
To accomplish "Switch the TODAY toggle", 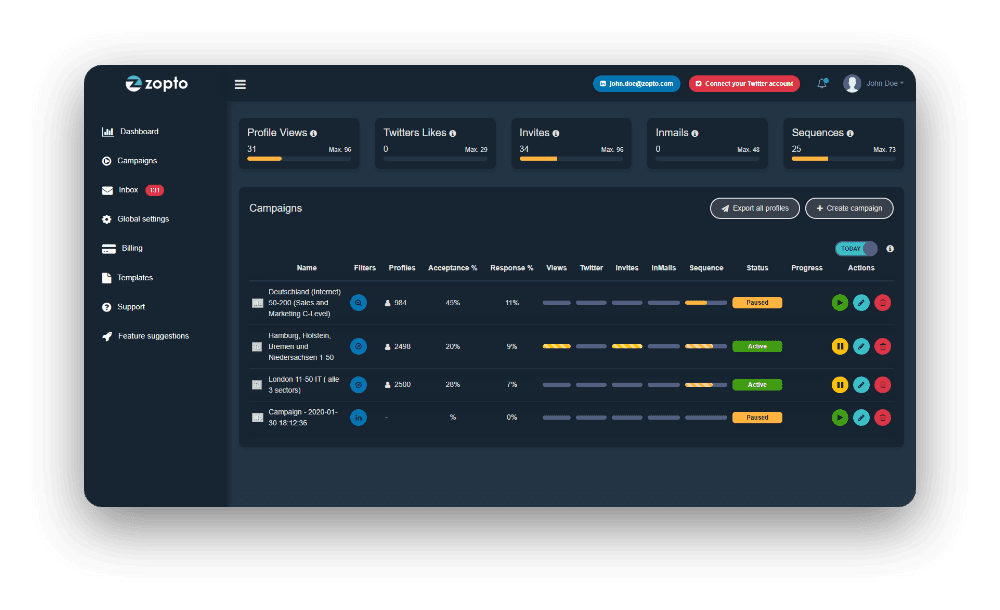I will [x=856, y=249].
